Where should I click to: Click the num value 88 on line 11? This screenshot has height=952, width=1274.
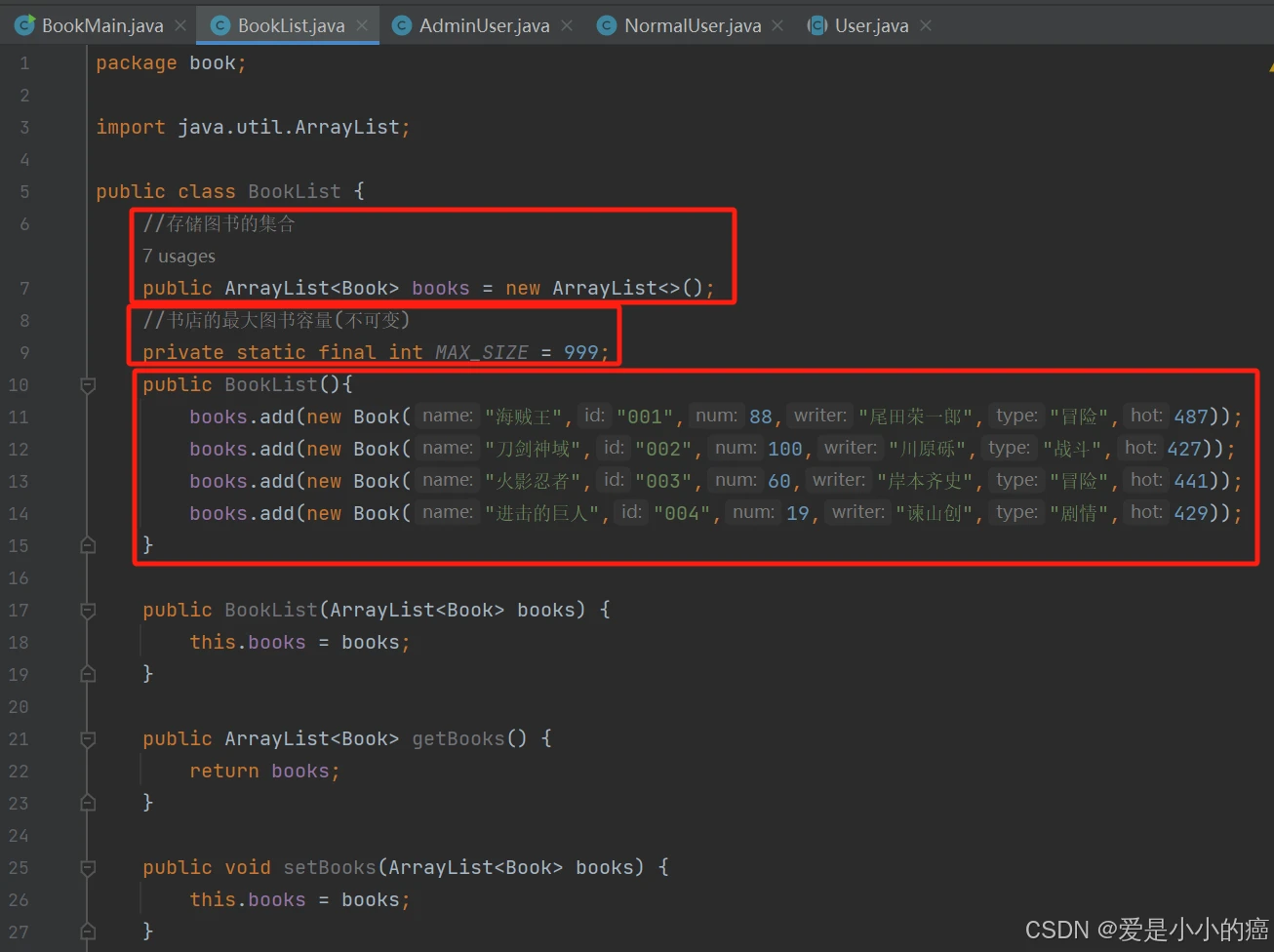[x=761, y=417]
